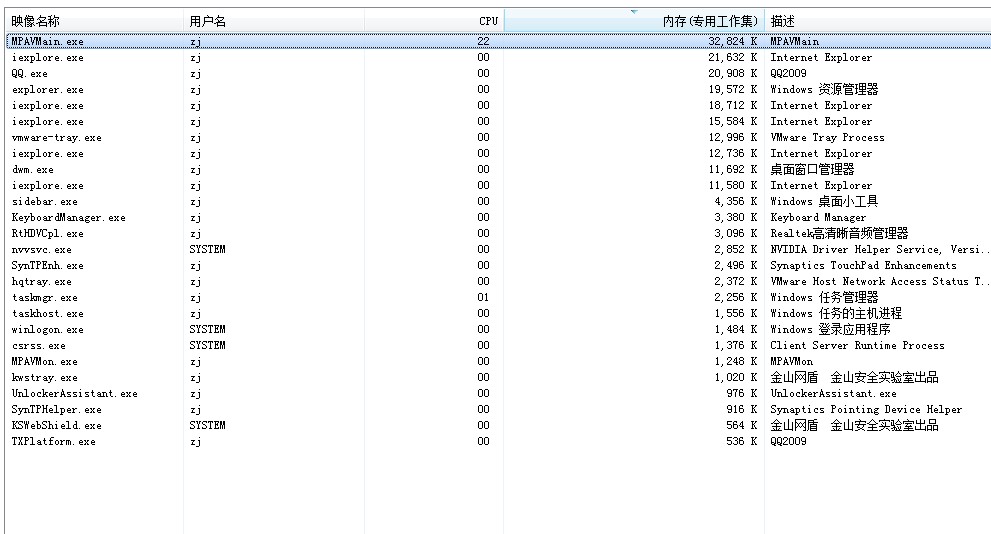Image resolution: width=991 pixels, height=534 pixels.
Task: Sort list by 用户名 column header
Action: 207,21
